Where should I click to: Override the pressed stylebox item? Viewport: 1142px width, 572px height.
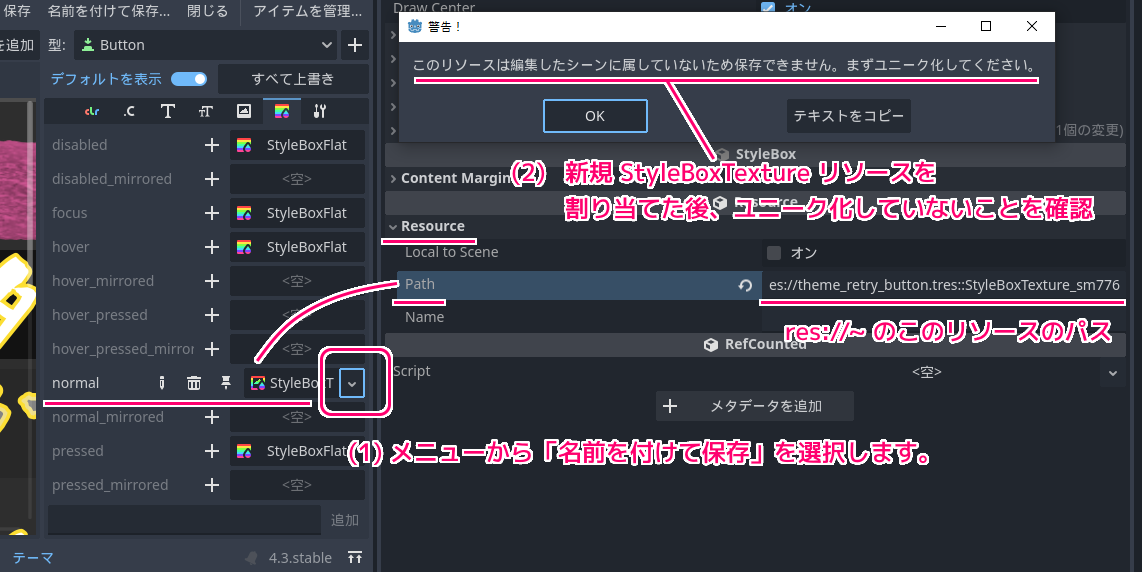click(212, 451)
